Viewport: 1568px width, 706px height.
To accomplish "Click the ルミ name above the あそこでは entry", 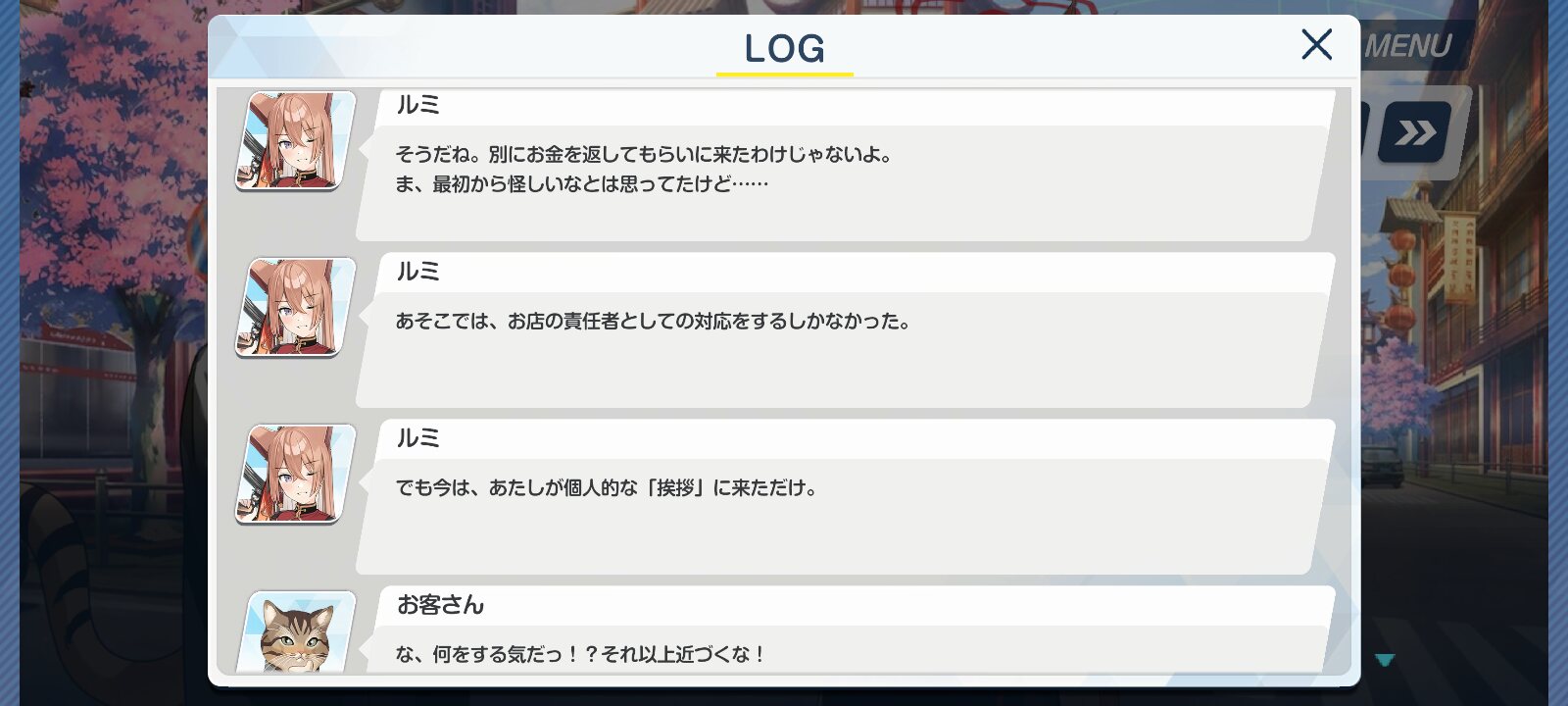I will click(x=417, y=272).
